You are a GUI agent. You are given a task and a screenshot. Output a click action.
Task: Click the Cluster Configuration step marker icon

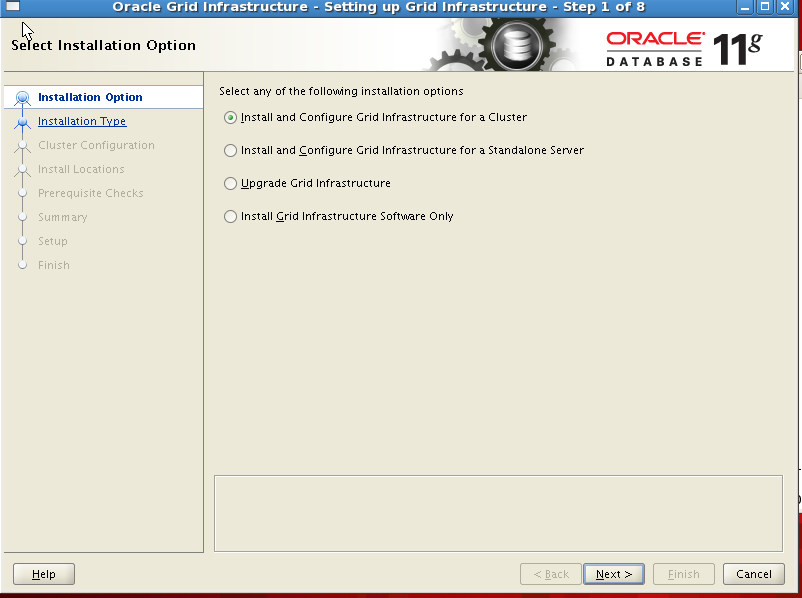pyautogui.click(x=22, y=146)
